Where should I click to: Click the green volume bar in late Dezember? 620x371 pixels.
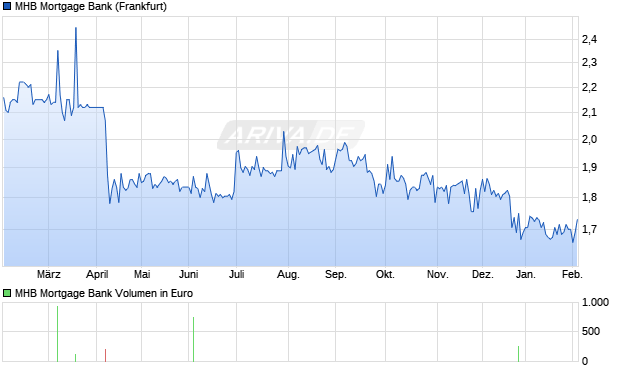518,354
